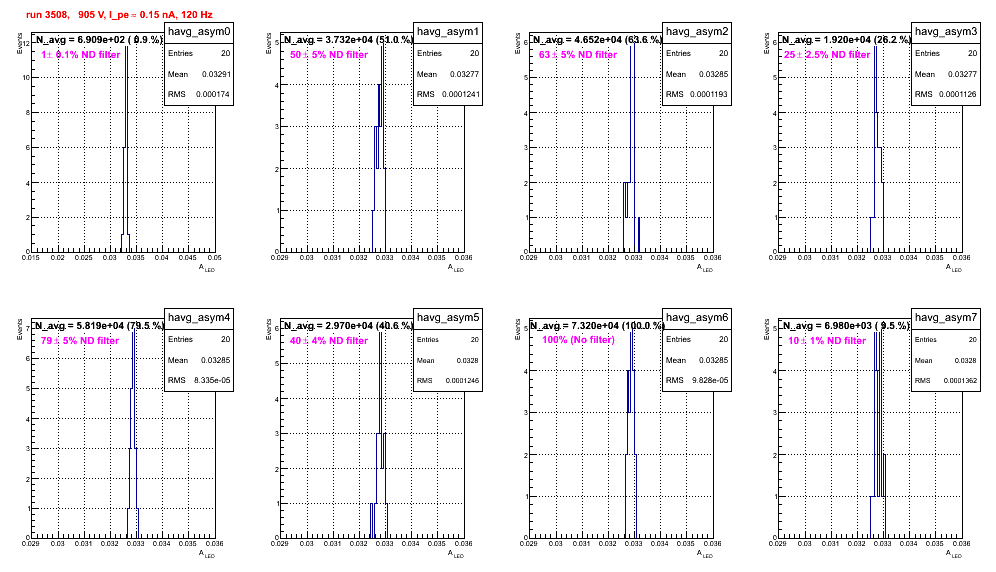Click the Entries row in havg_asym0 box

tap(199, 53)
